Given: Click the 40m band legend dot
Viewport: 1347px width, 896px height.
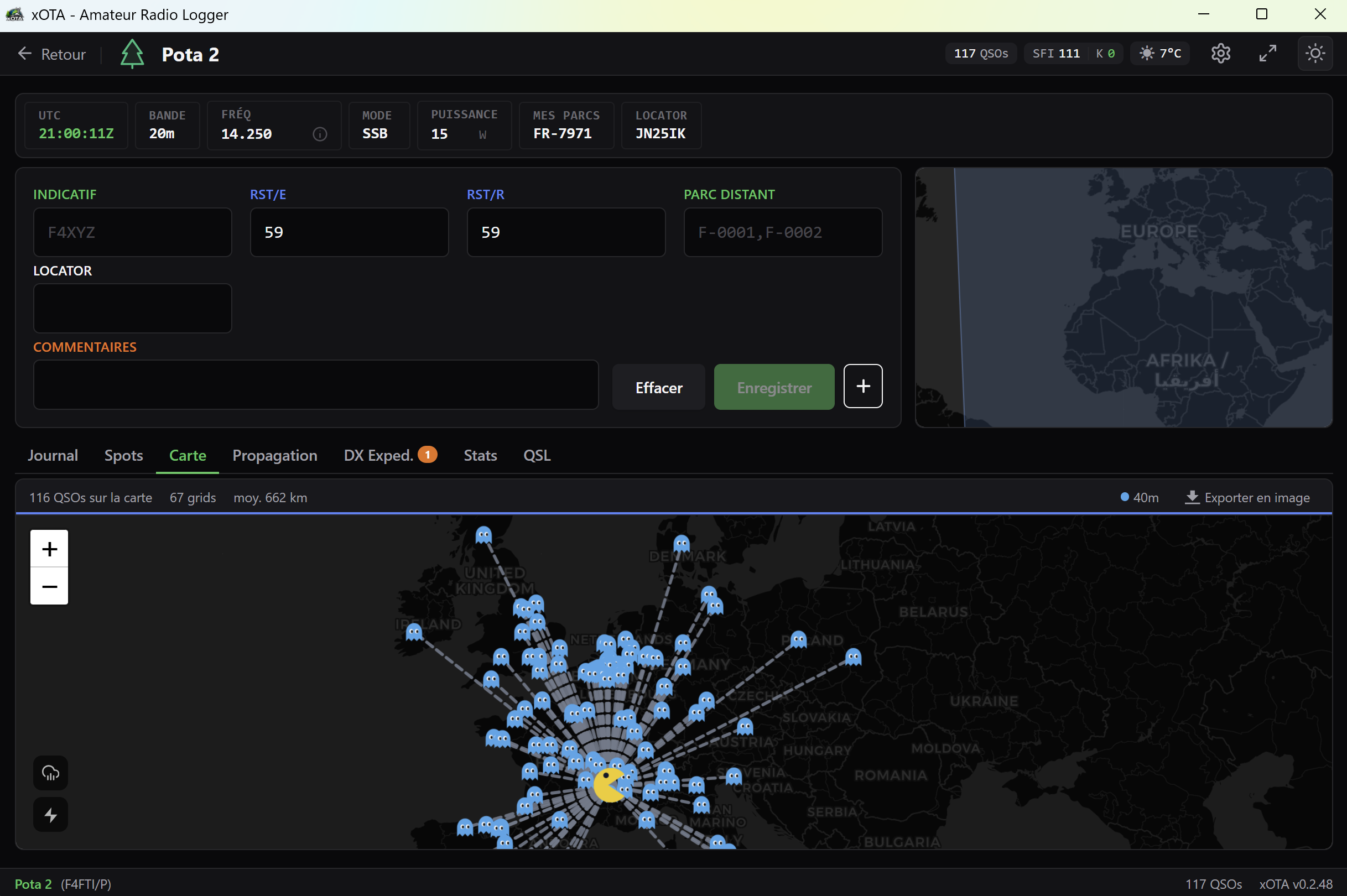Looking at the screenshot, I should coord(1124,497).
